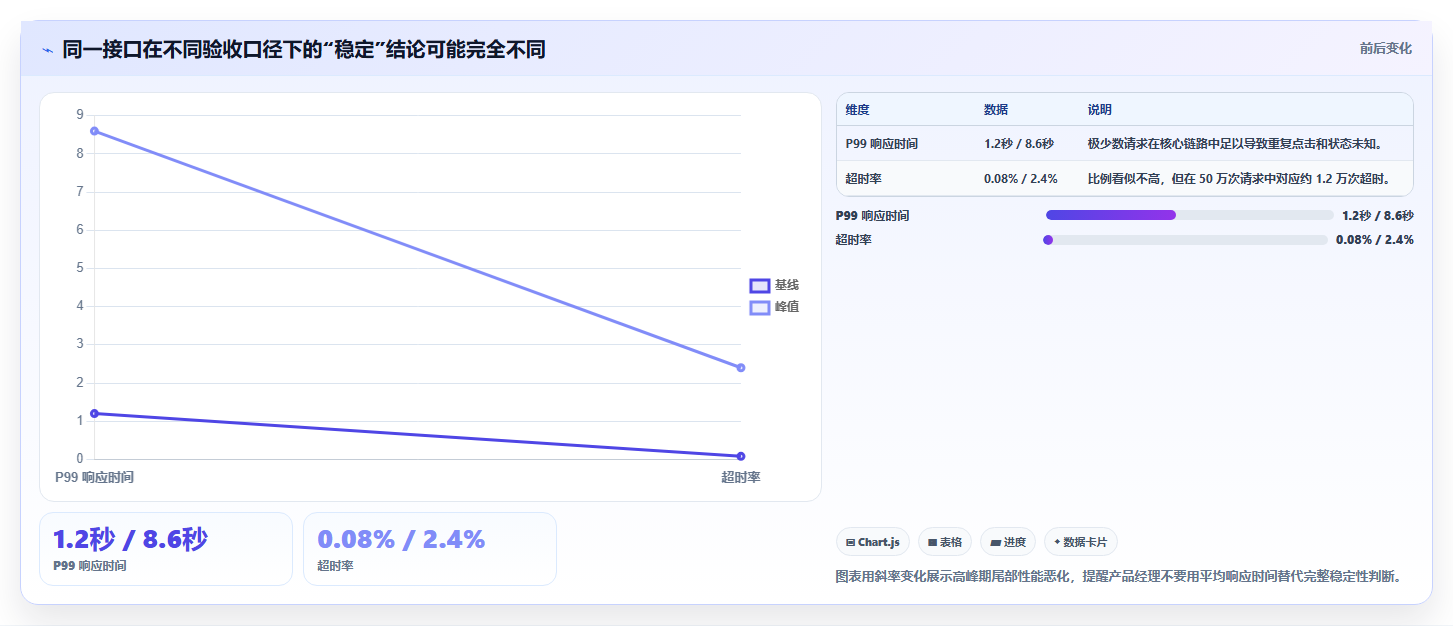Click the x-axis label P99 响应时间

tap(95, 478)
